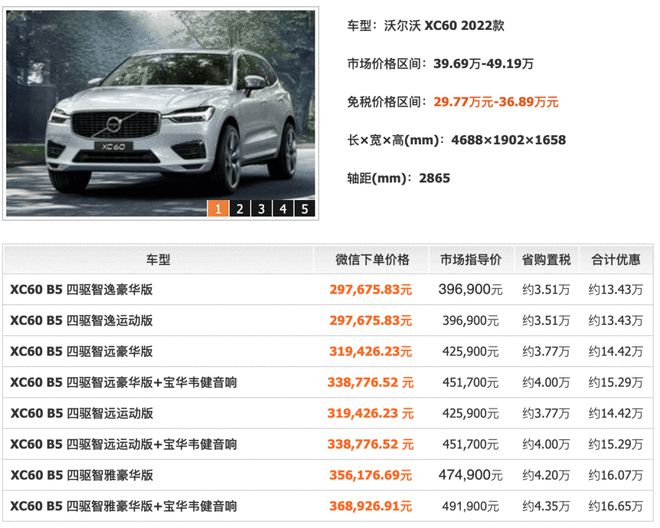Click the 省购置税 column header
Screen dimensions: 660x528
click(546, 259)
